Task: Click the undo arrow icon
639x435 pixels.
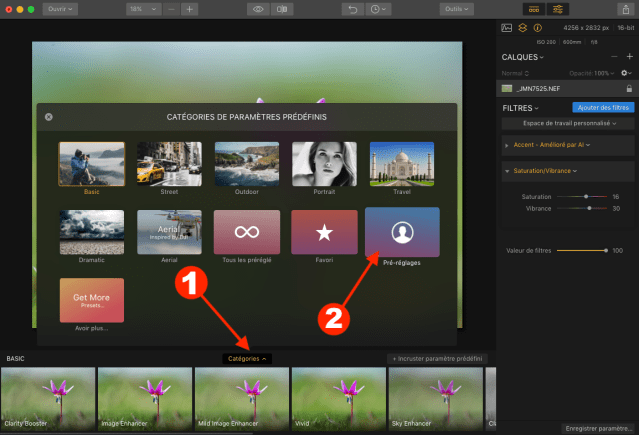Action: [352, 9]
